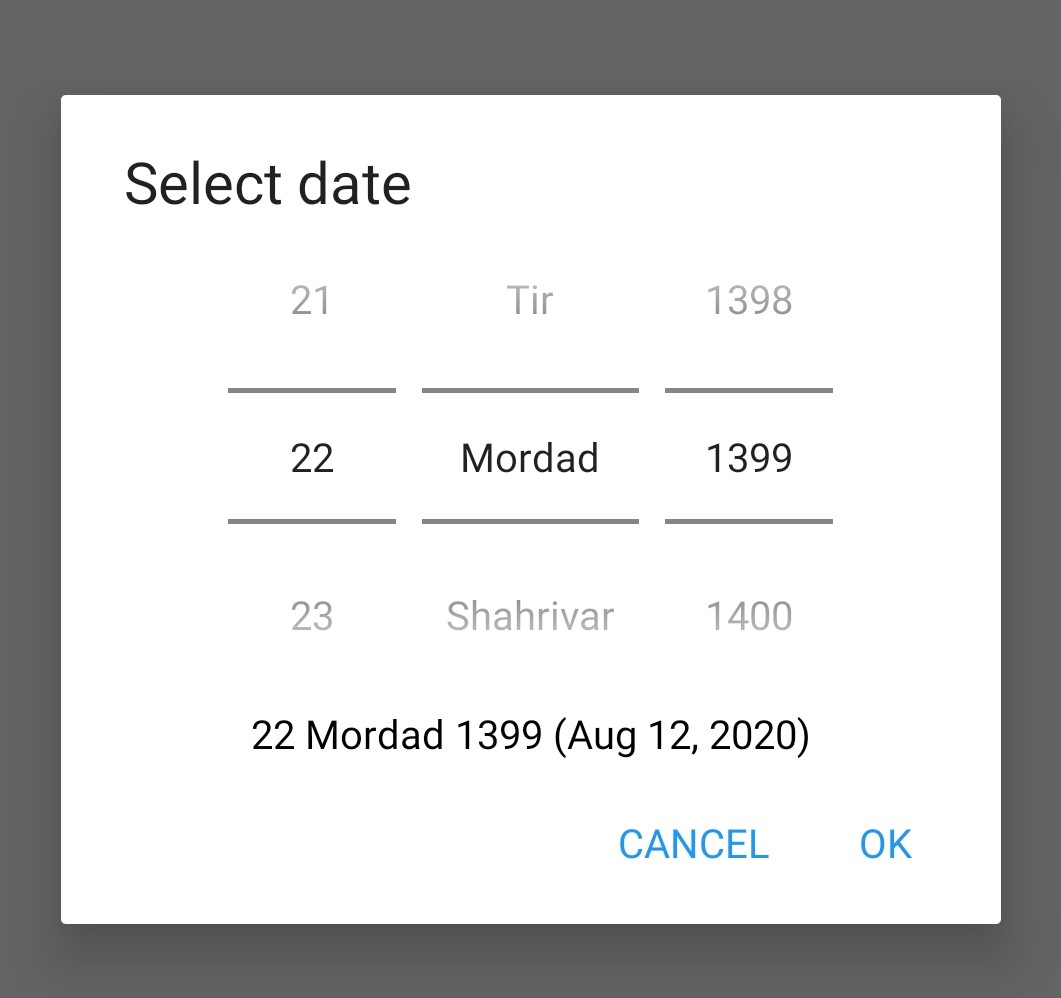The width and height of the screenshot is (1061, 998).
Task: Click the '(Aug 12, 2020)' Gregorian date text
Action: point(682,735)
